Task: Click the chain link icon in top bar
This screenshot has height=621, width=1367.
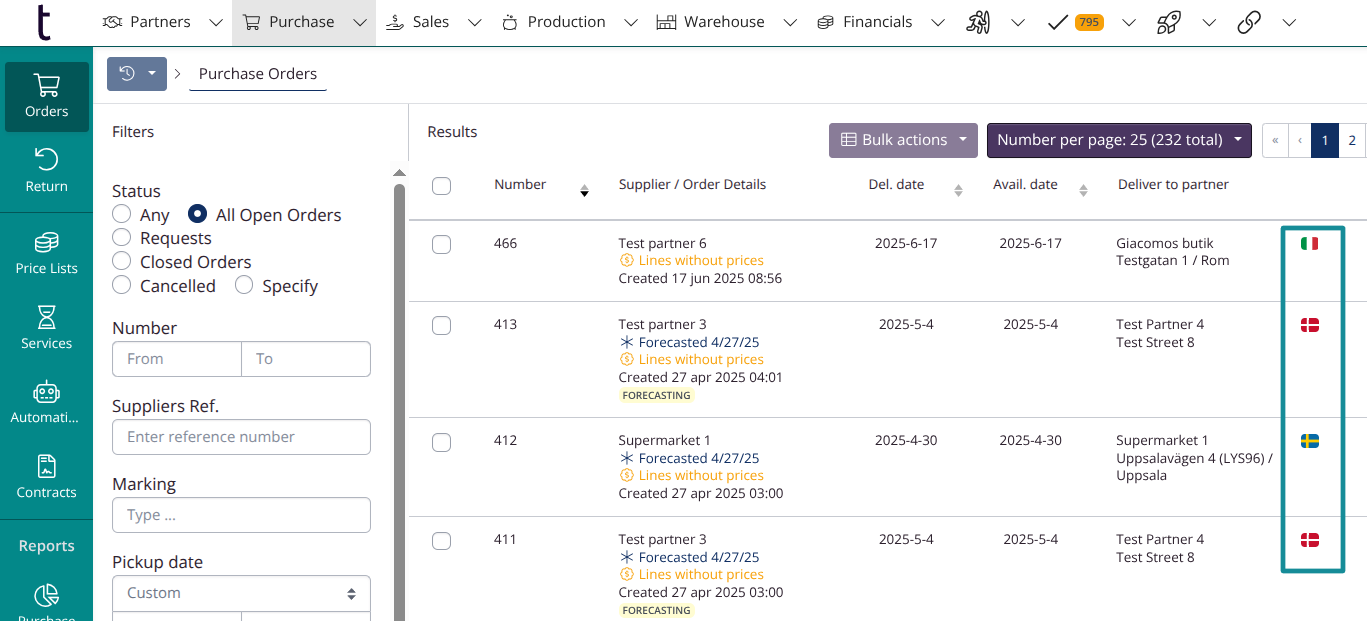Action: 1249,22
